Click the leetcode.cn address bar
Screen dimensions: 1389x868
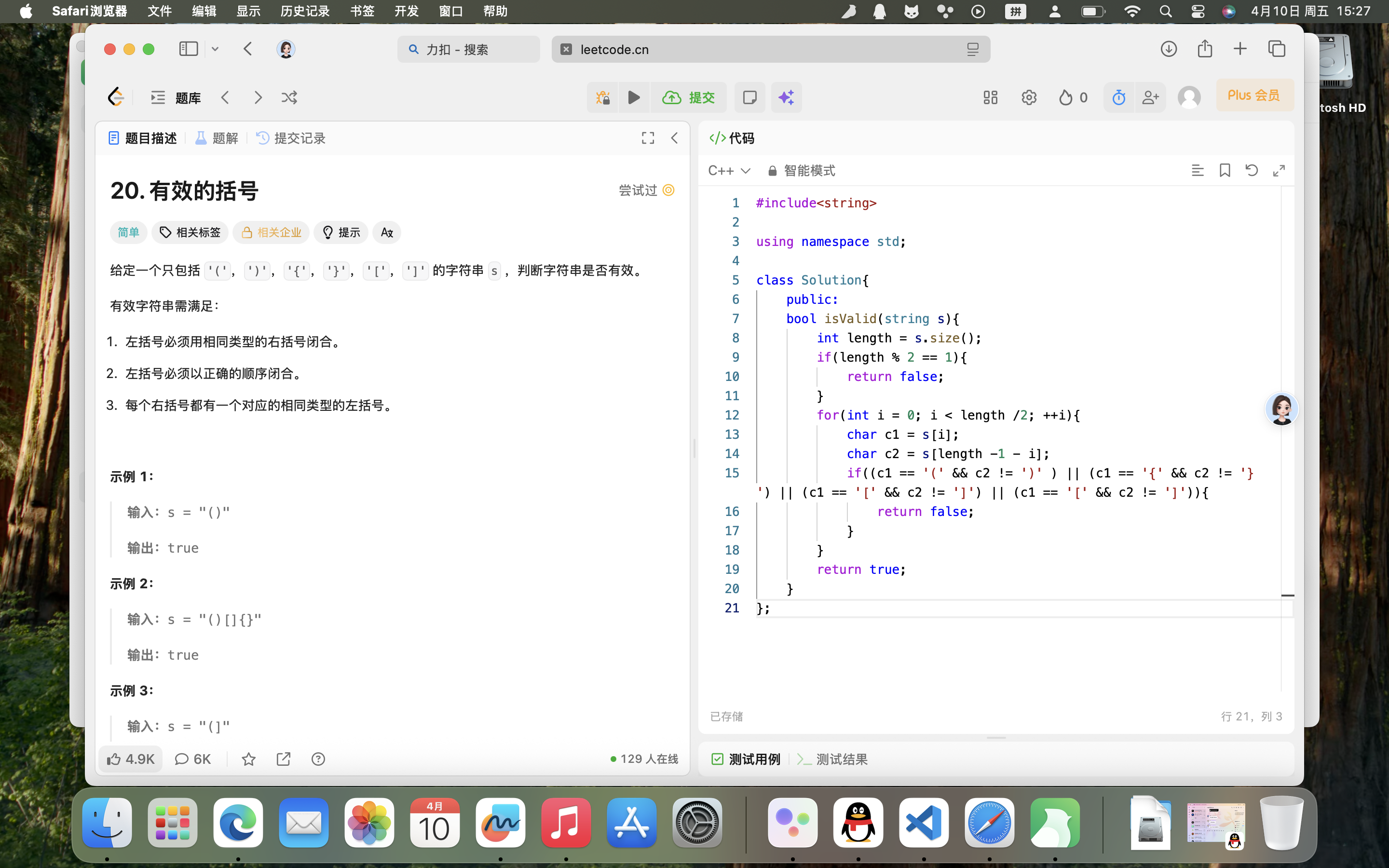[770, 49]
